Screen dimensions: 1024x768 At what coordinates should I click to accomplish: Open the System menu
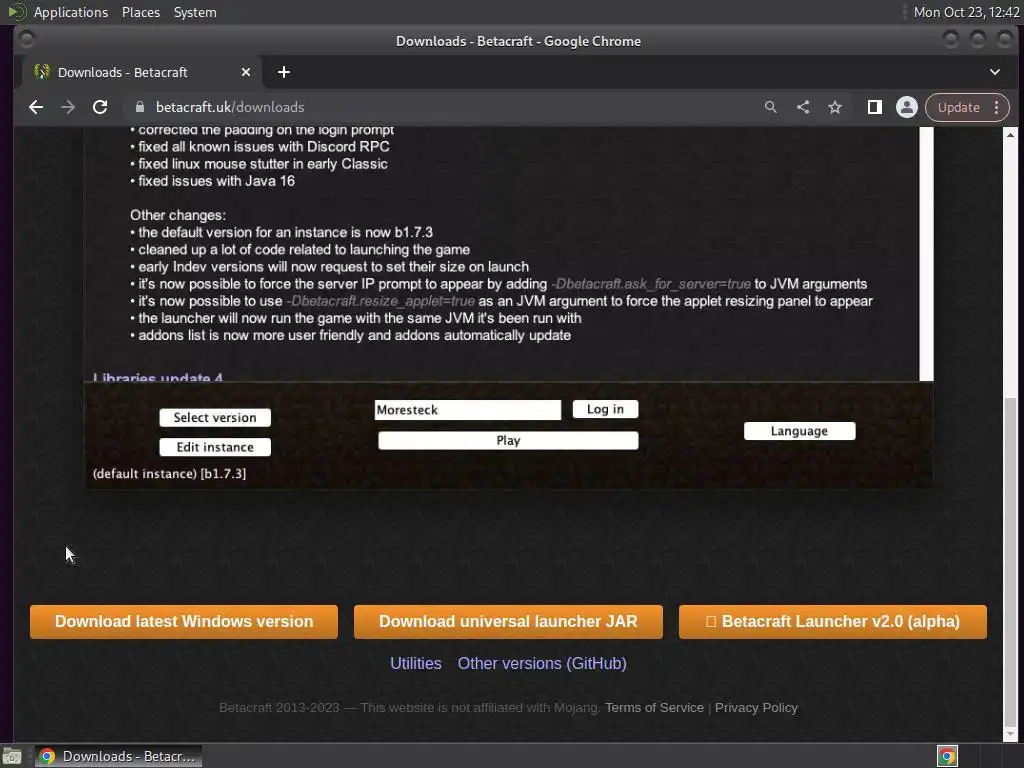coord(195,12)
